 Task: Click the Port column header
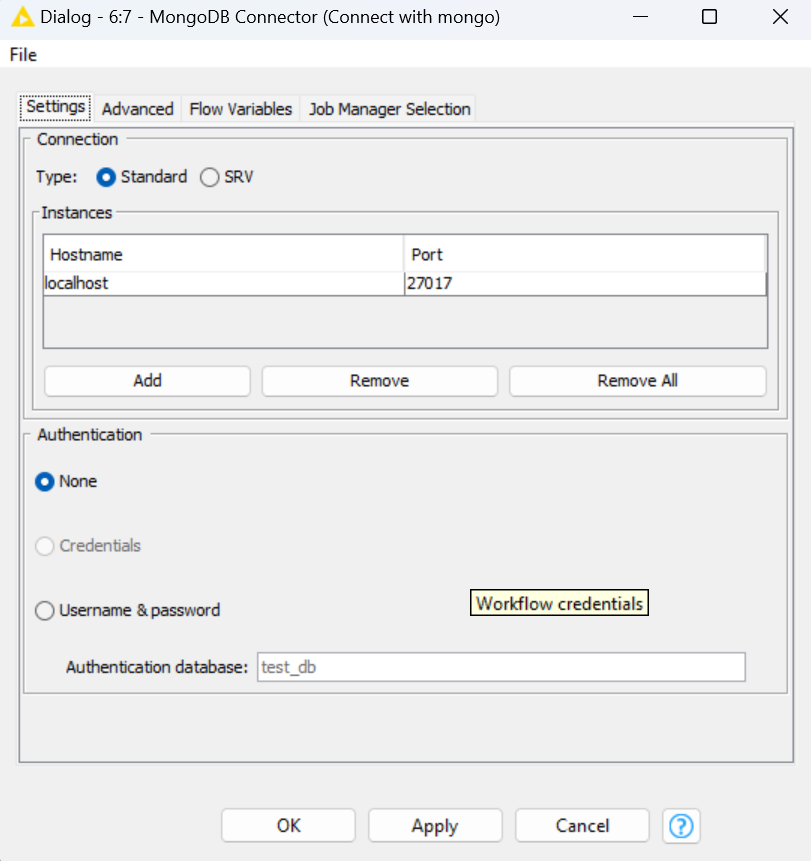coord(585,254)
